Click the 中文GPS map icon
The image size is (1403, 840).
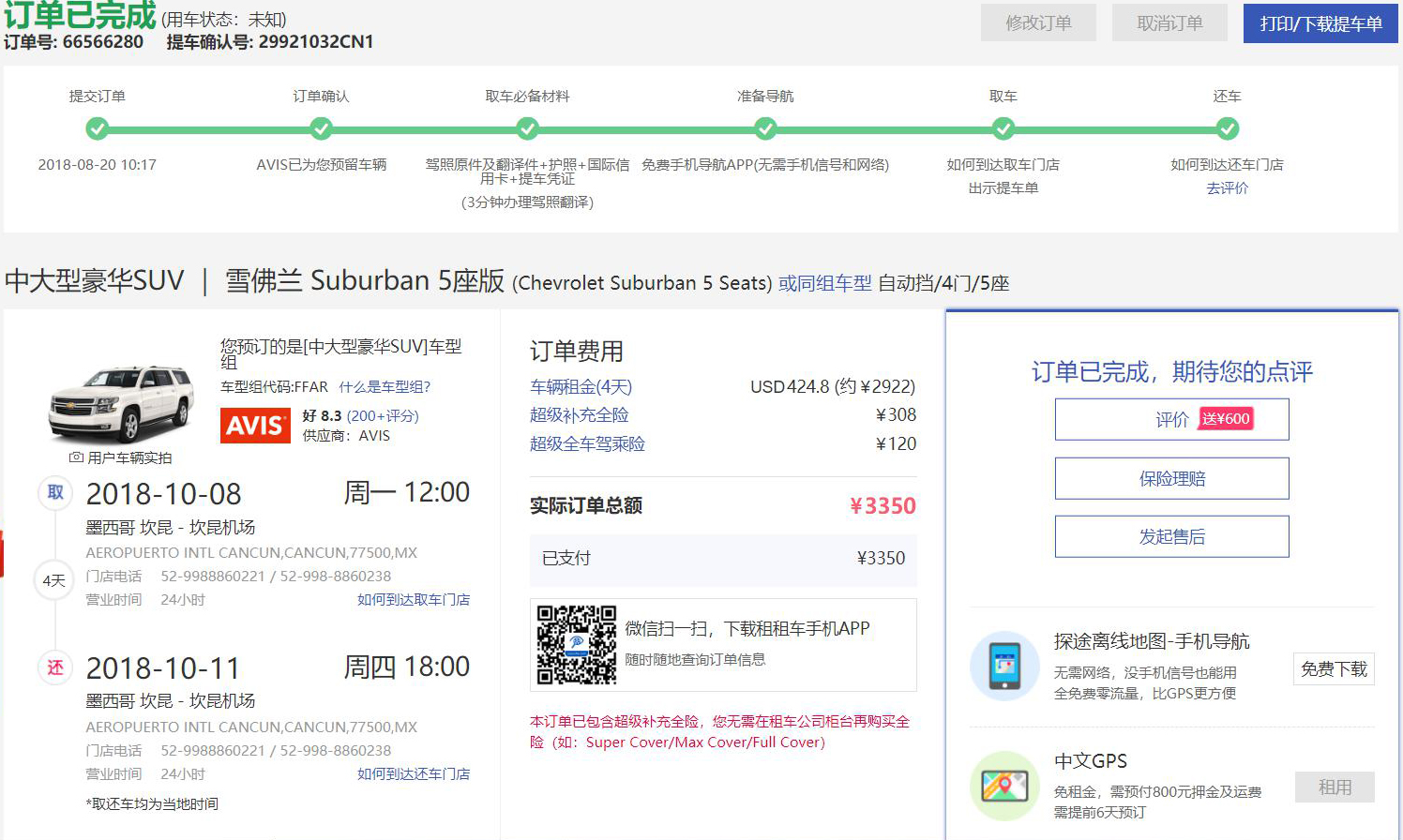pos(1004,786)
